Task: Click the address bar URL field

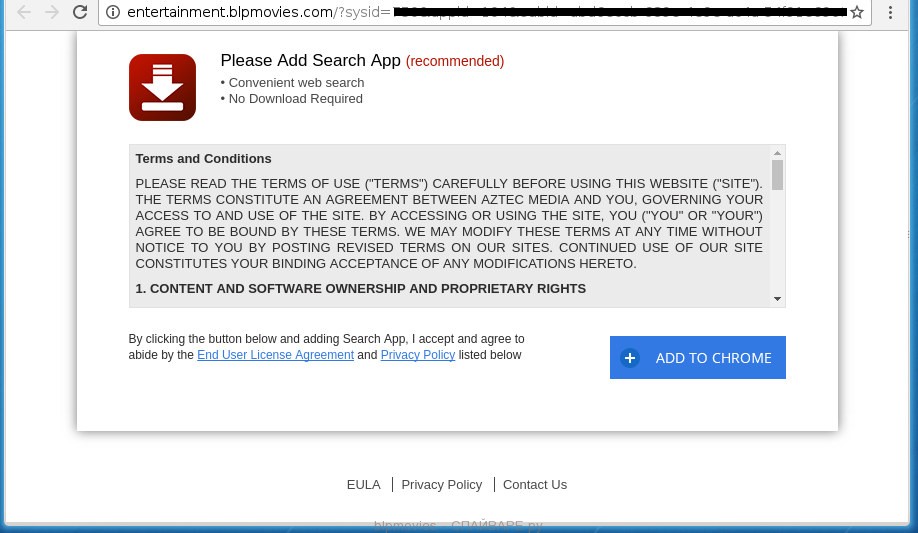Action: pos(485,12)
